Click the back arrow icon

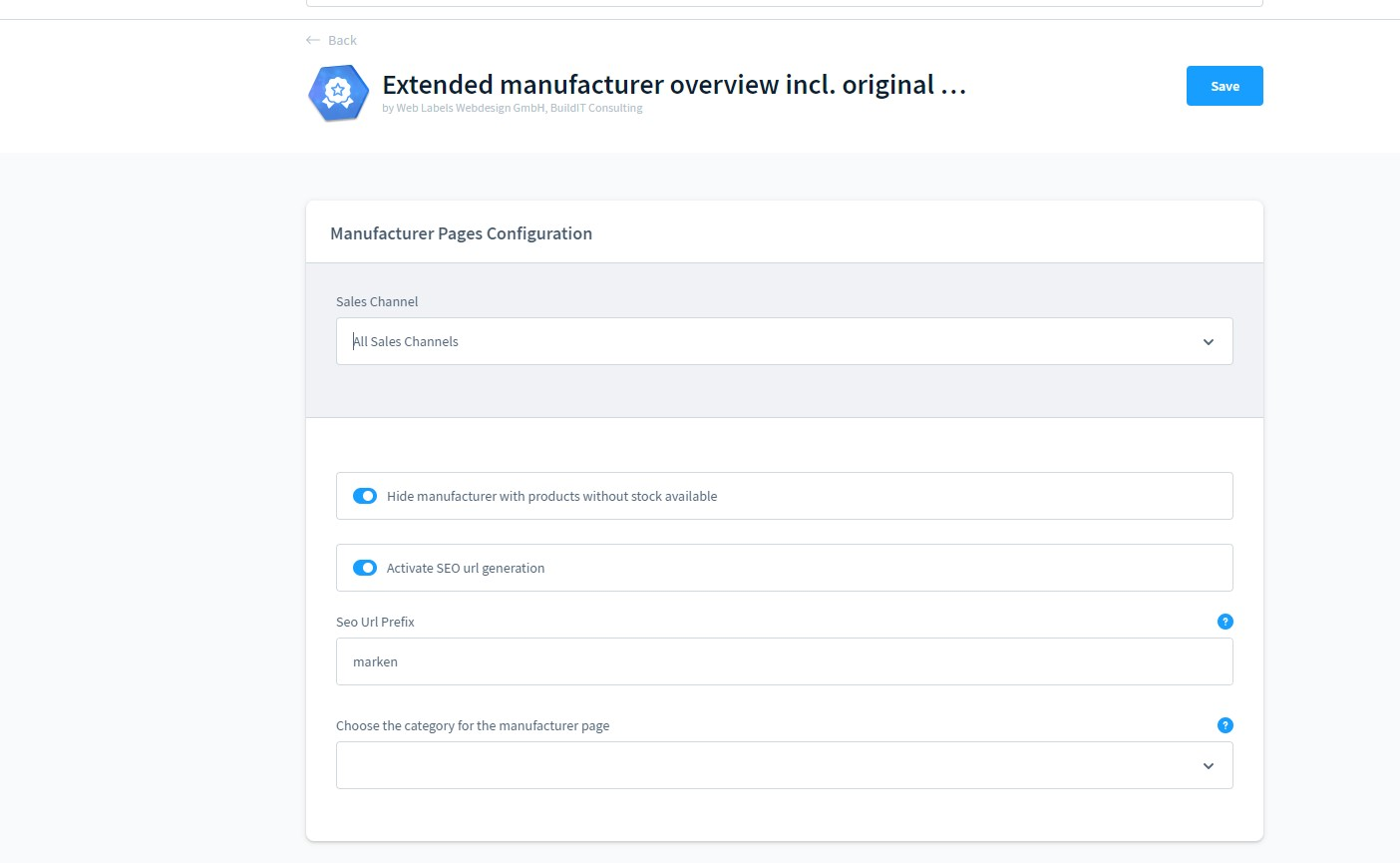[312, 40]
